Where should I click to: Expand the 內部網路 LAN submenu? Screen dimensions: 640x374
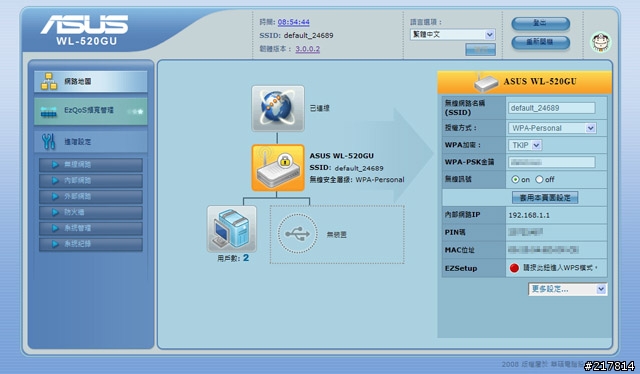(91, 180)
